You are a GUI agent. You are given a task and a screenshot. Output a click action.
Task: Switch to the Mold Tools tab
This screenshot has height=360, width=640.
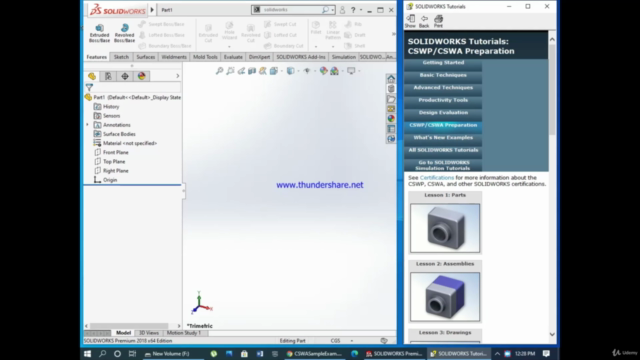pos(205,57)
